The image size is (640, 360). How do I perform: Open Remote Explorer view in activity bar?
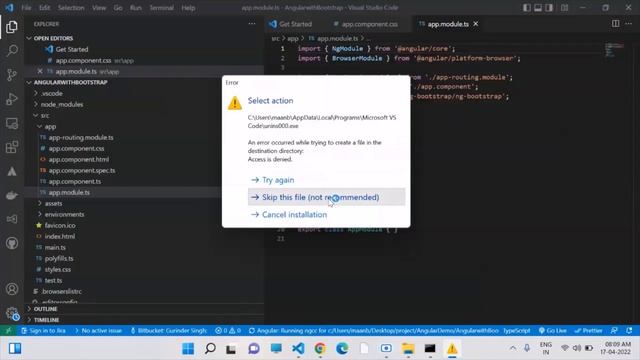pyautogui.click(x=12, y=123)
